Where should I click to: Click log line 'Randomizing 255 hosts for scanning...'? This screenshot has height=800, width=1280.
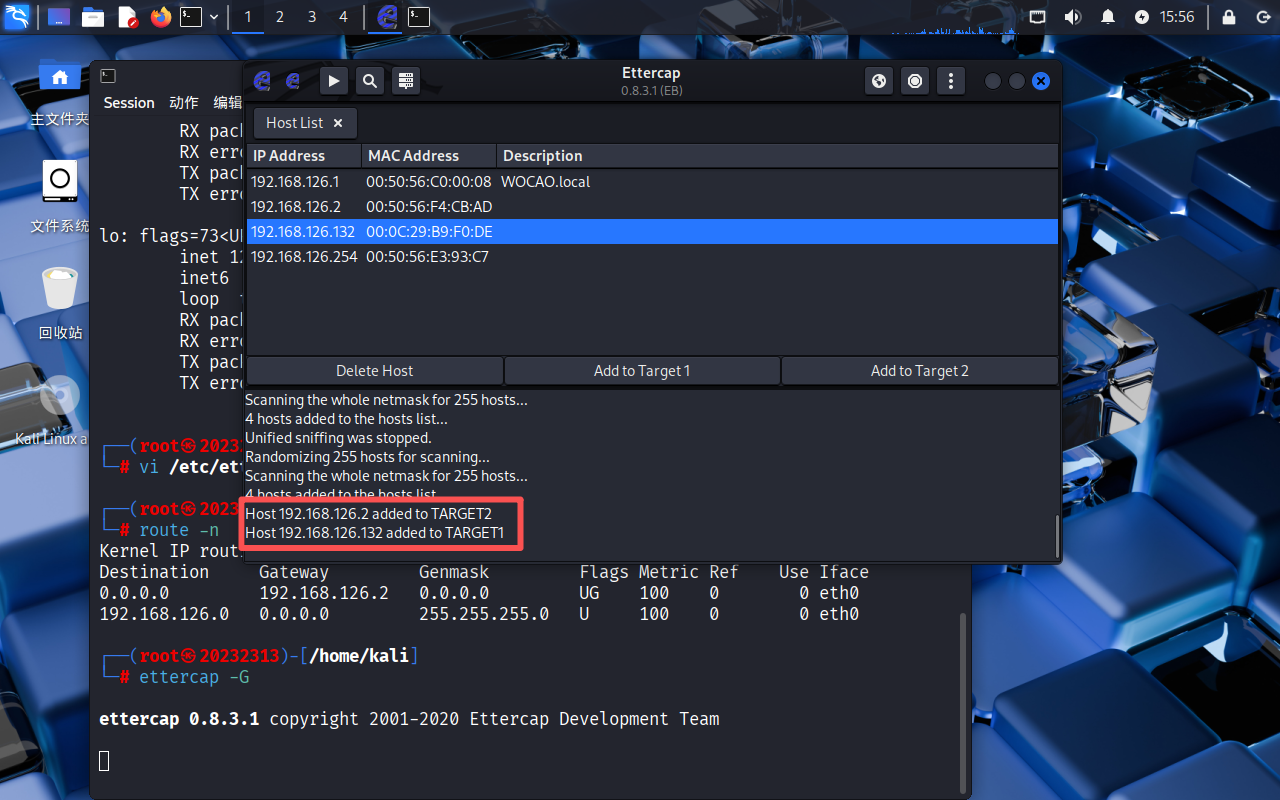367,457
